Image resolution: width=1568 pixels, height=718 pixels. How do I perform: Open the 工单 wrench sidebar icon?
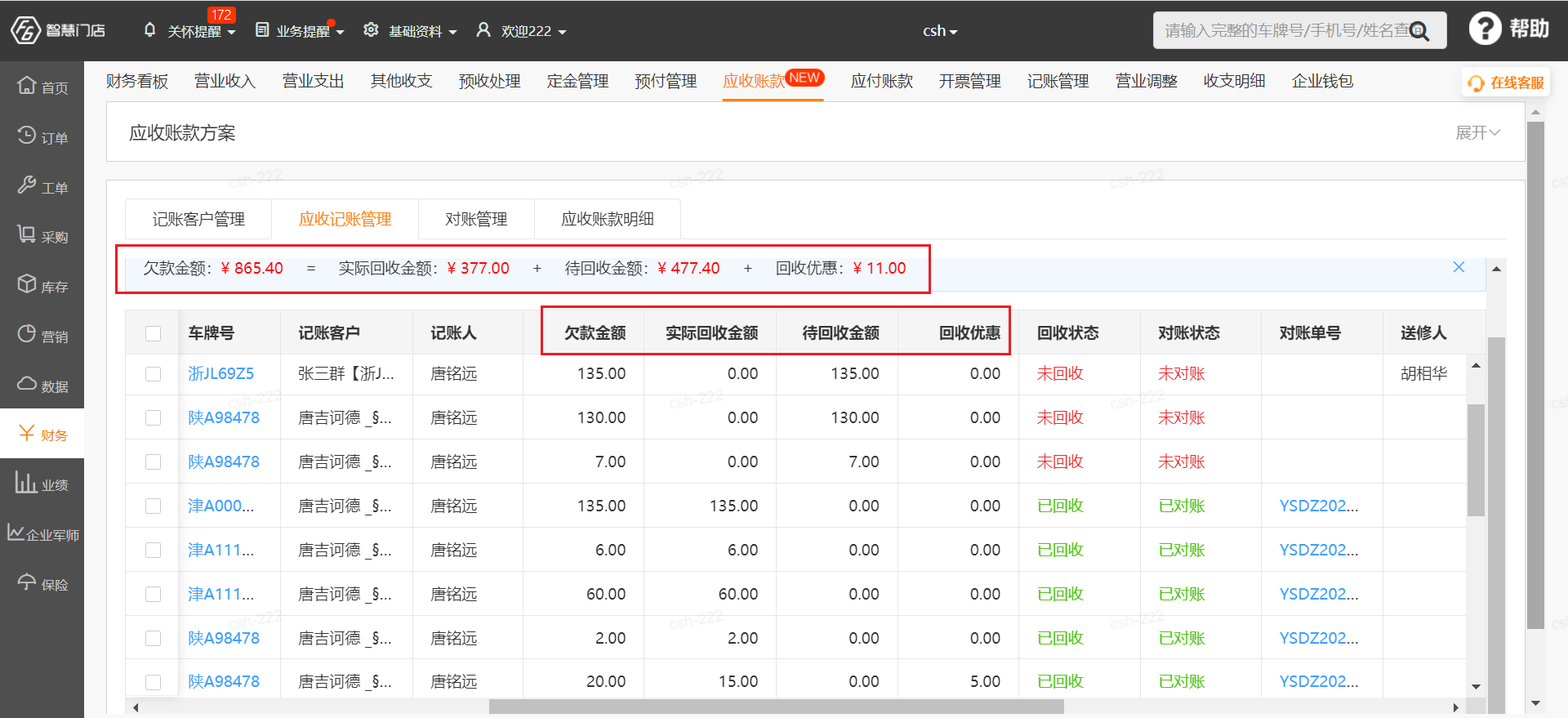click(27, 185)
